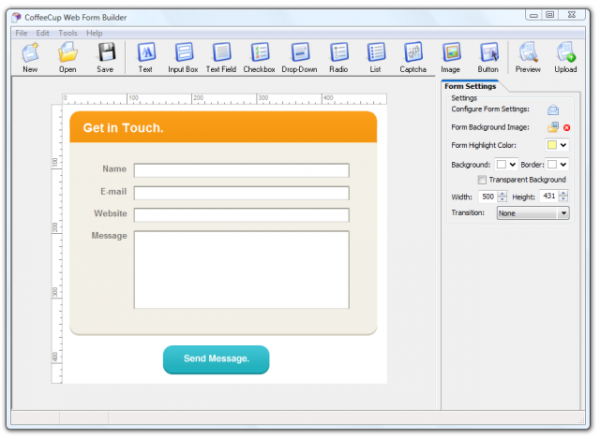The height and width of the screenshot is (438, 600).
Task: Preview the form using the toolbar
Action: tap(528, 57)
